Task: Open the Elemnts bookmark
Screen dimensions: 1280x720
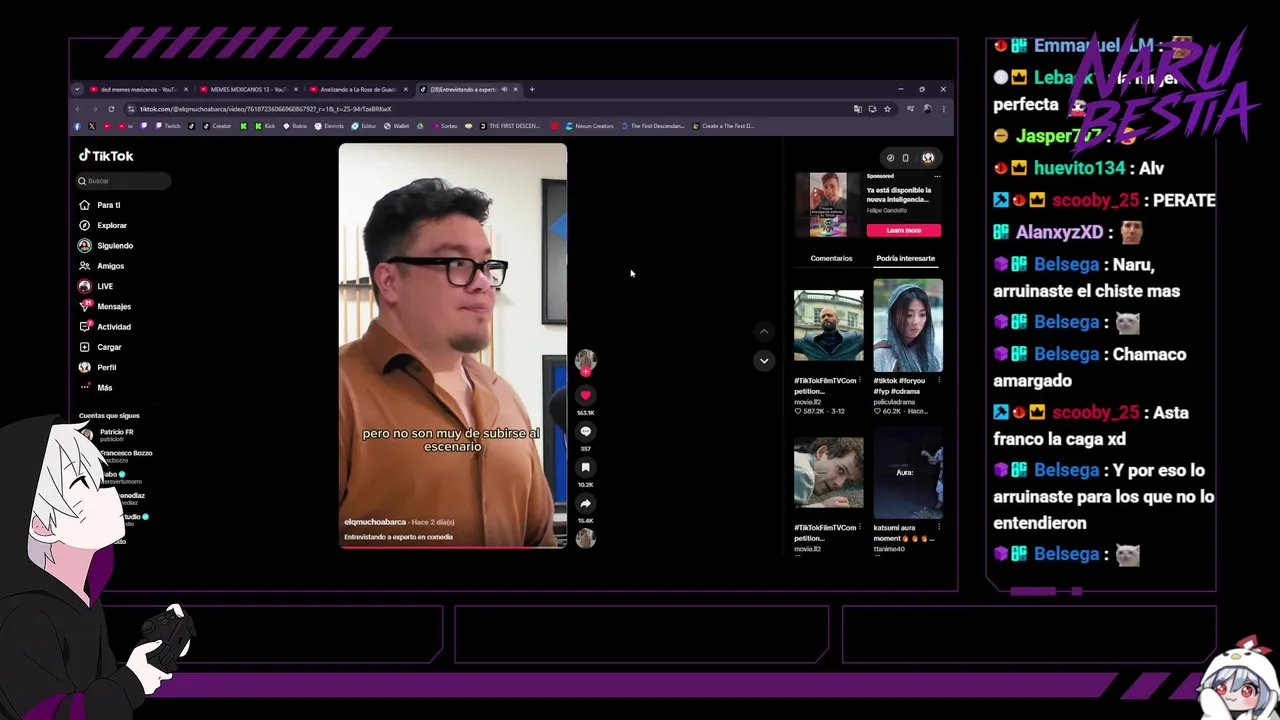Action: (x=329, y=126)
